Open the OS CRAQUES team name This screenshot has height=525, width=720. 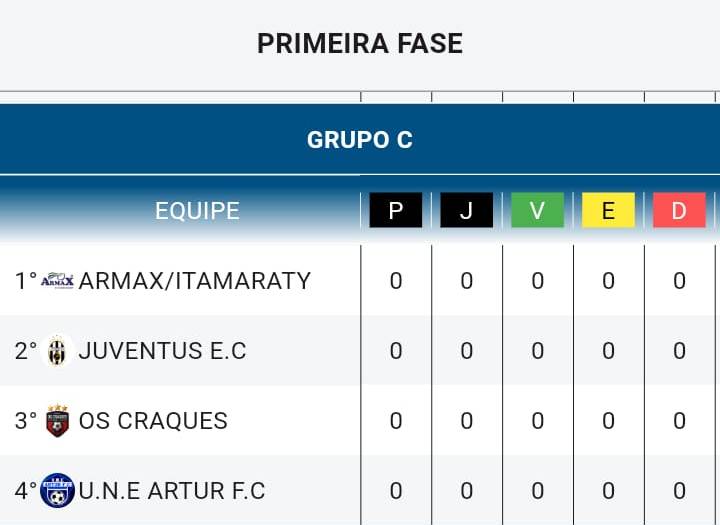(x=153, y=421)
